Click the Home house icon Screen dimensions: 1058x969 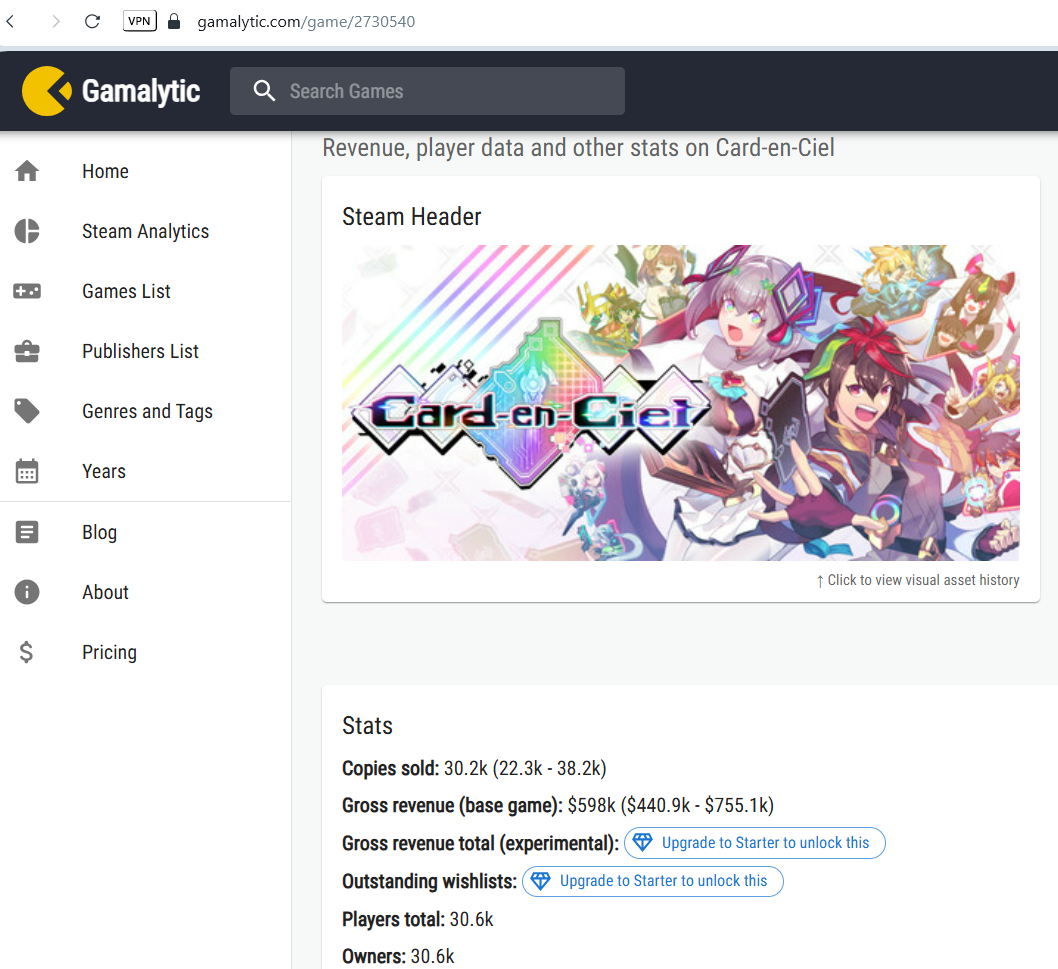pyautogui.click(x=27, y=171)
